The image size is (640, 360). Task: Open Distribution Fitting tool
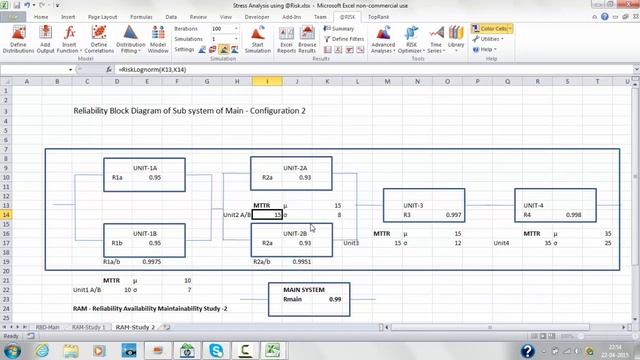[x=131, y=39]
